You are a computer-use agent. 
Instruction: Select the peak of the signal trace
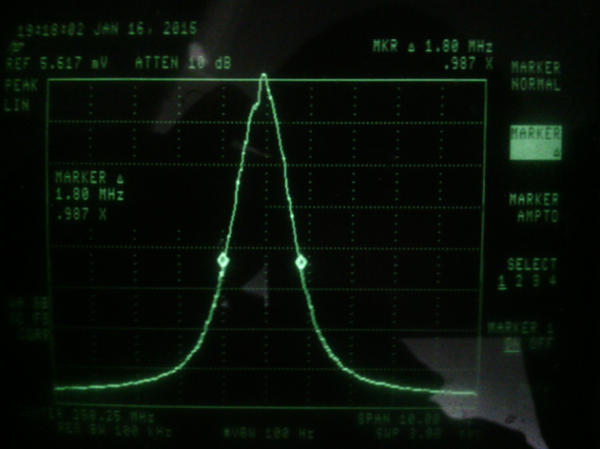pos(263,76)
